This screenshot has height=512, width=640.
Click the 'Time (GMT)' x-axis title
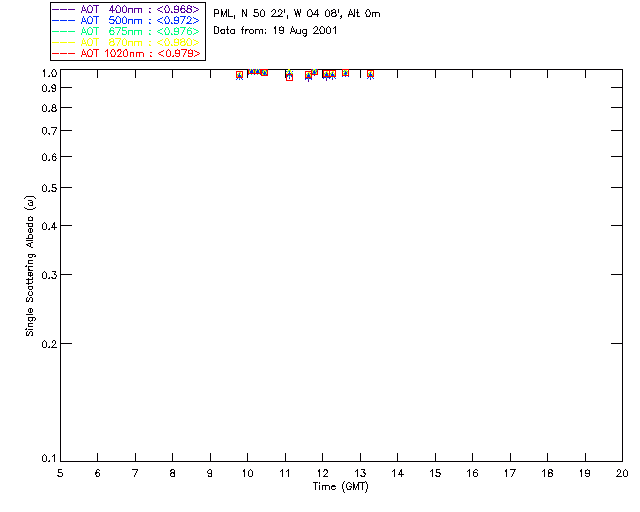coord(340,487)
